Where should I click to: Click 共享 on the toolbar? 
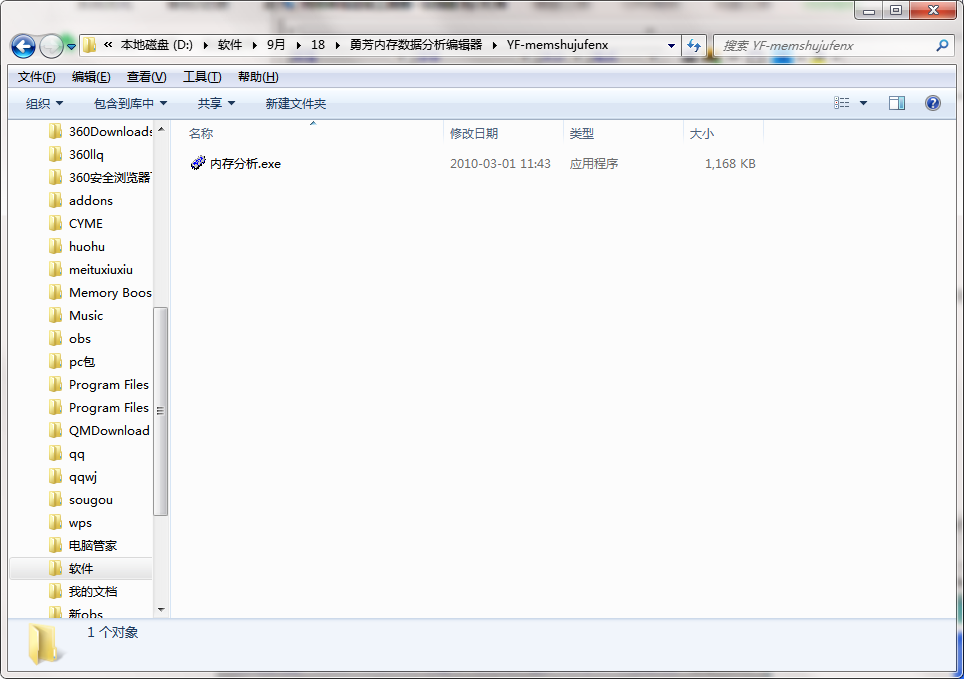(212, 102)
